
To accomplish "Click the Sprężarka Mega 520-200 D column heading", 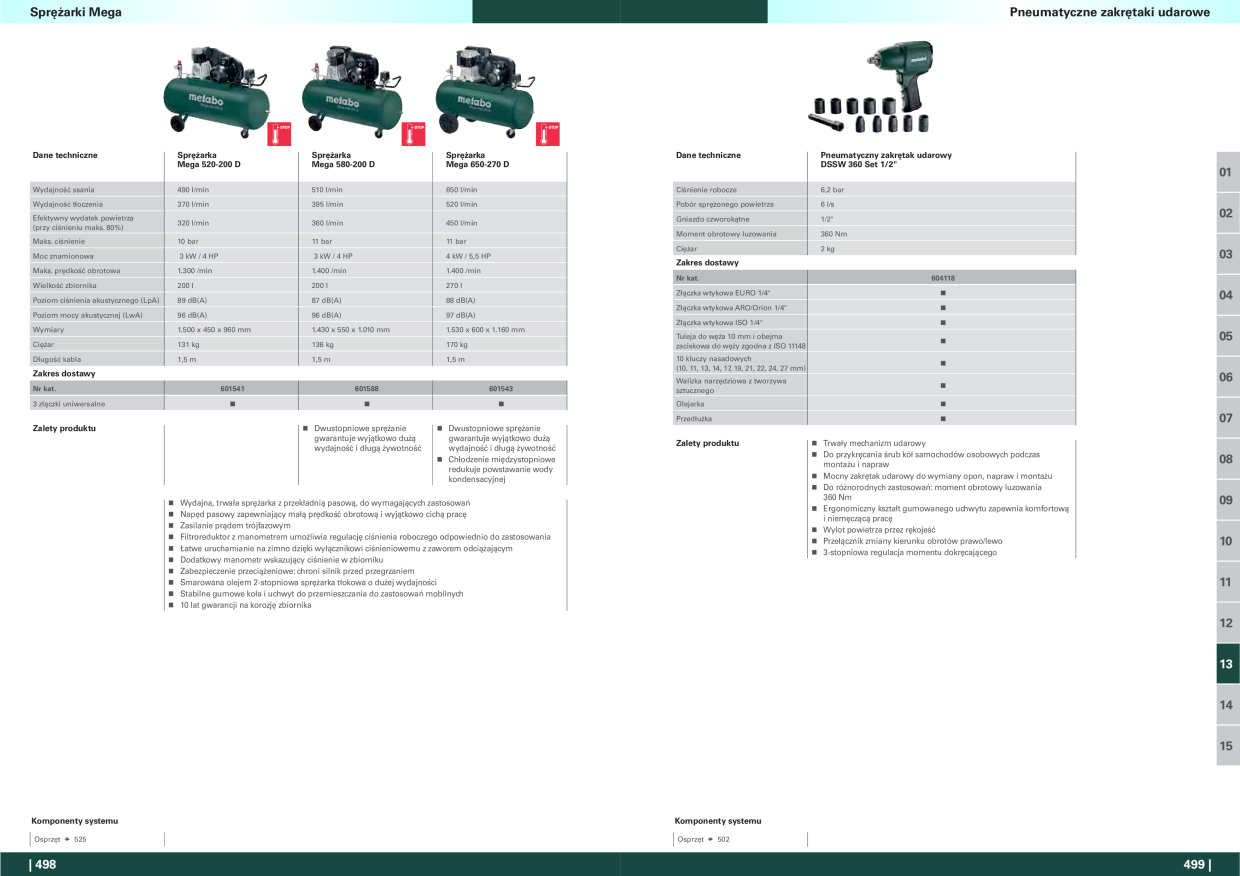I will coord(209,160).
